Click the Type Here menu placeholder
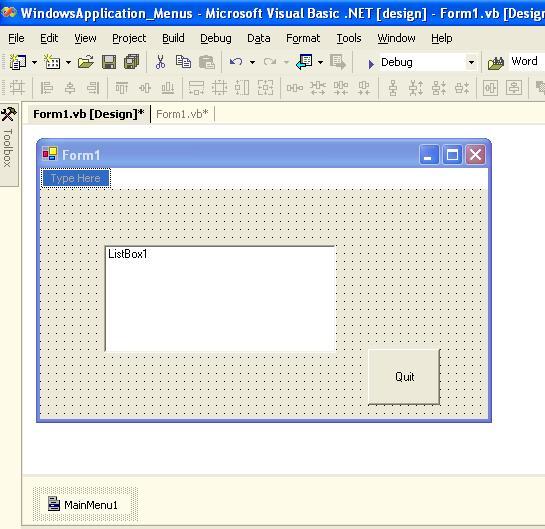Viewport: 545px width, 529px height. point(76,178)
